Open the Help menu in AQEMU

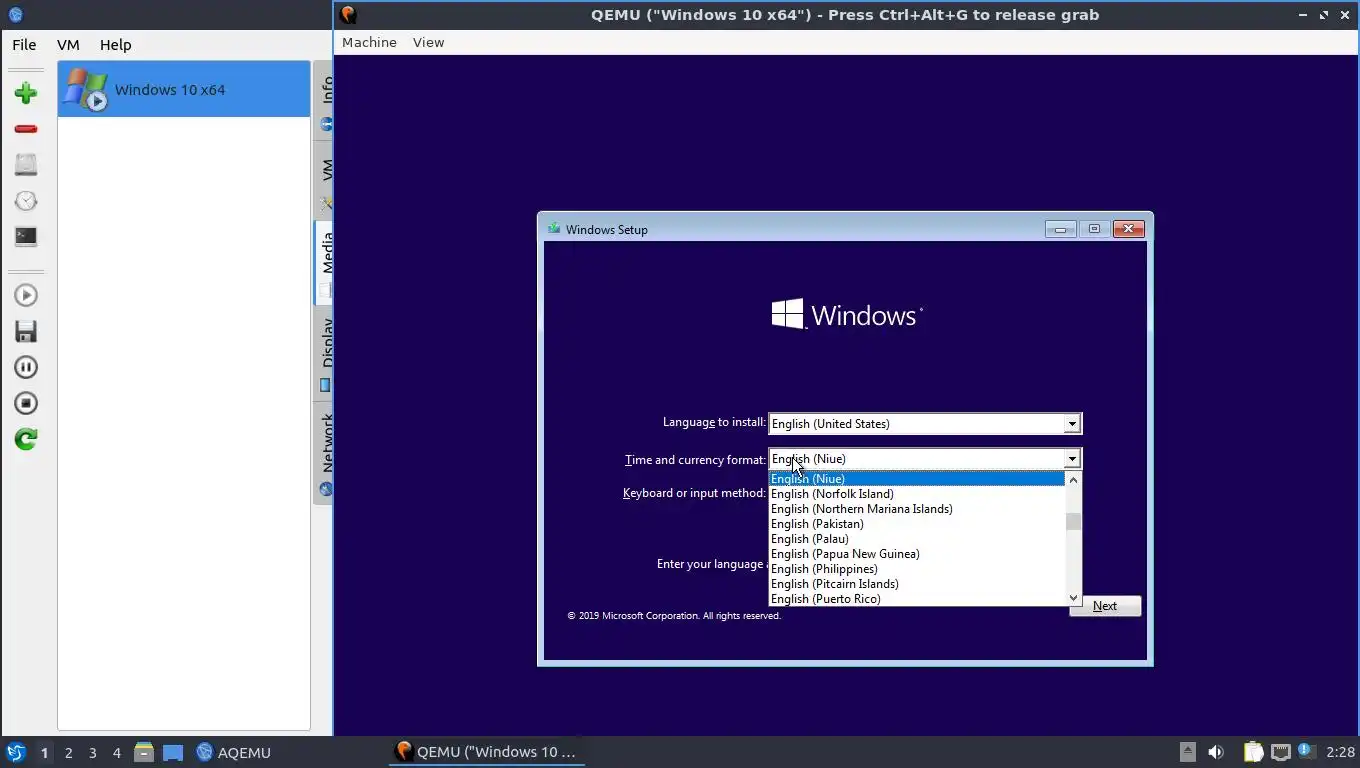(115, 44)
